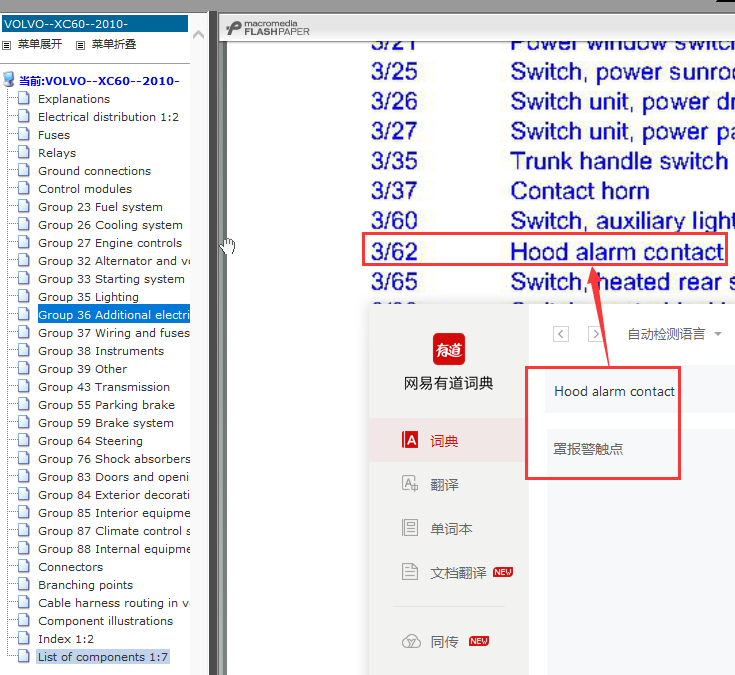Viewport: 735px width, 675px height.
Task: Open Group 76 Shock absorbers
Action: coord(114,459)
